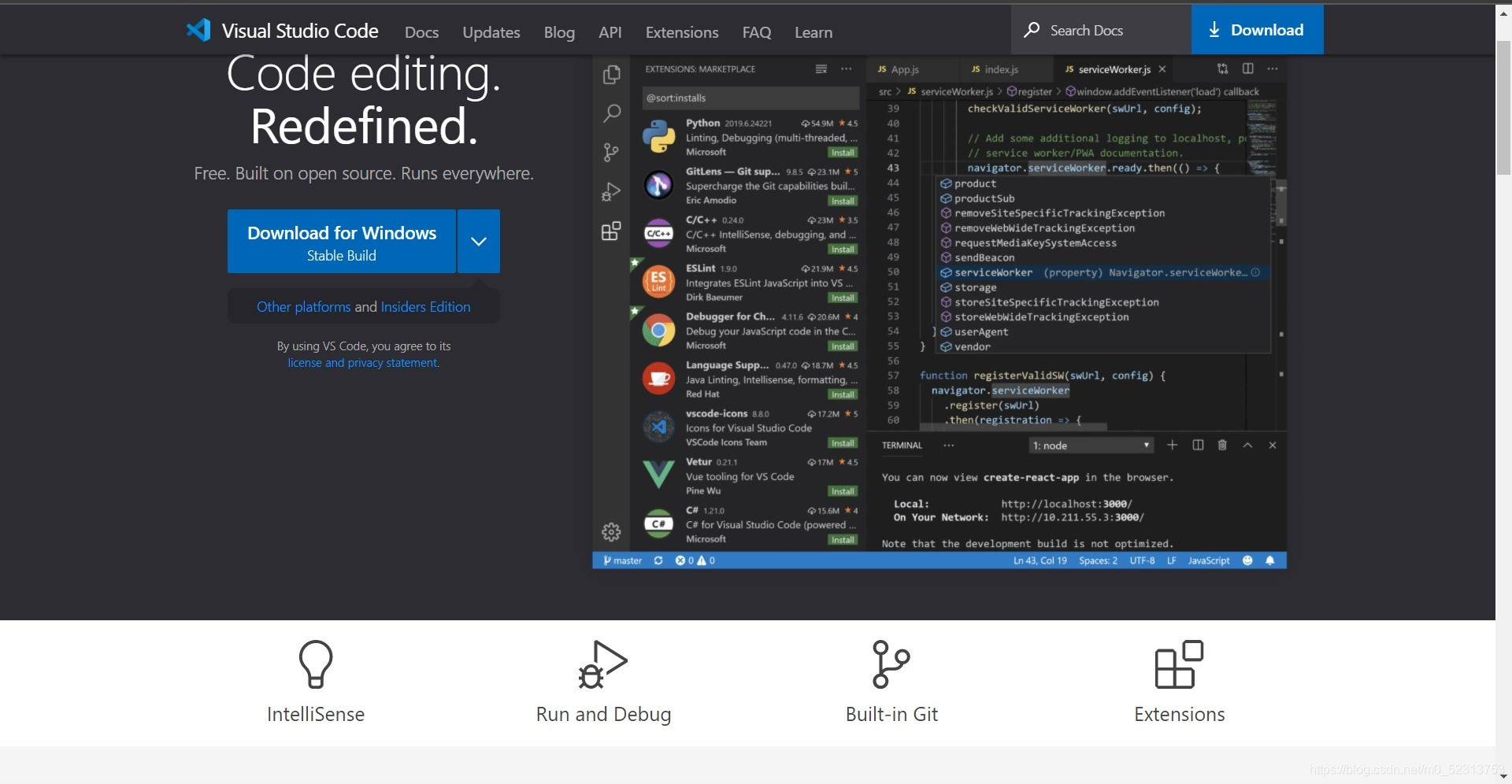Open the Other platforms link
Screen dimensions: 1512x784
(304, 307)
